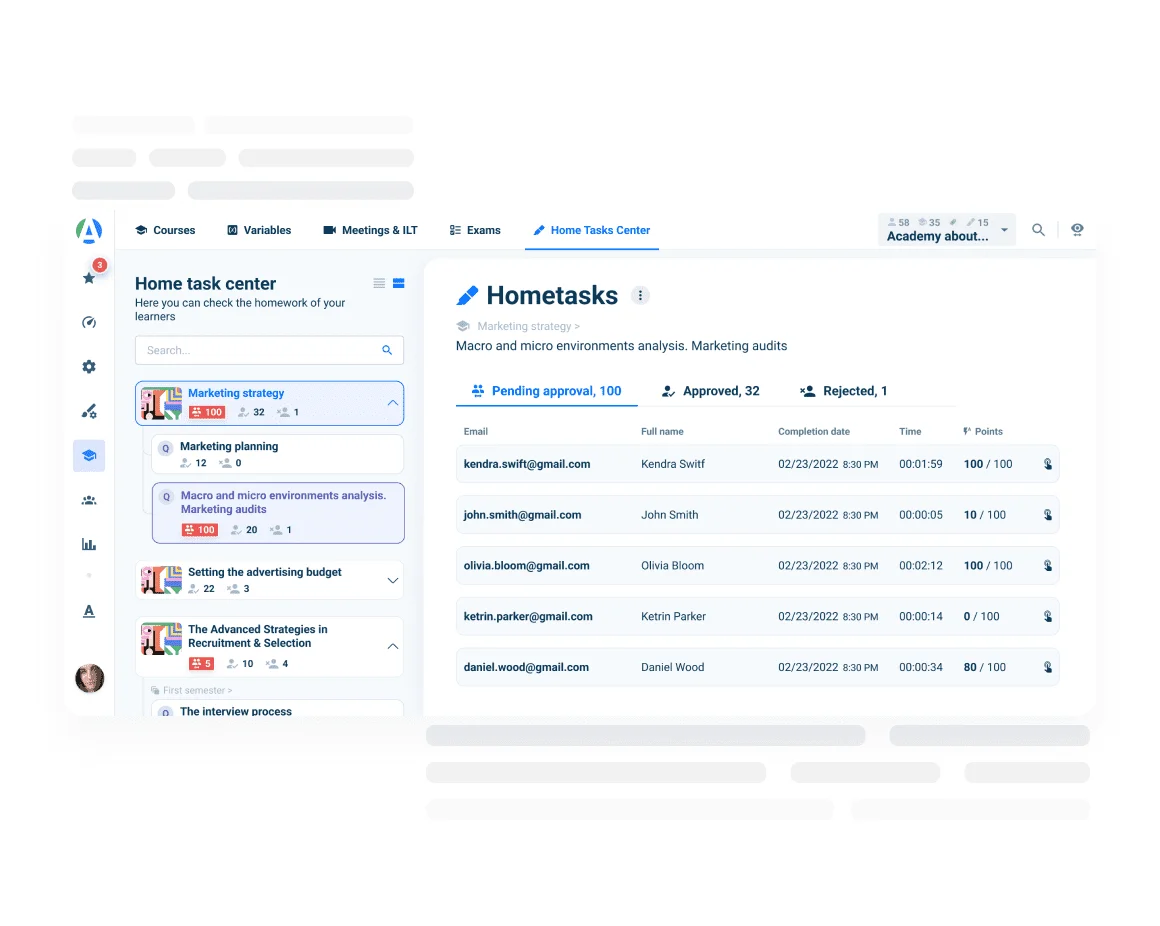Select the brush customization icon in sidebar
Screen dimensions: 1160x926
pyautogui.click(x=88, y=411)
